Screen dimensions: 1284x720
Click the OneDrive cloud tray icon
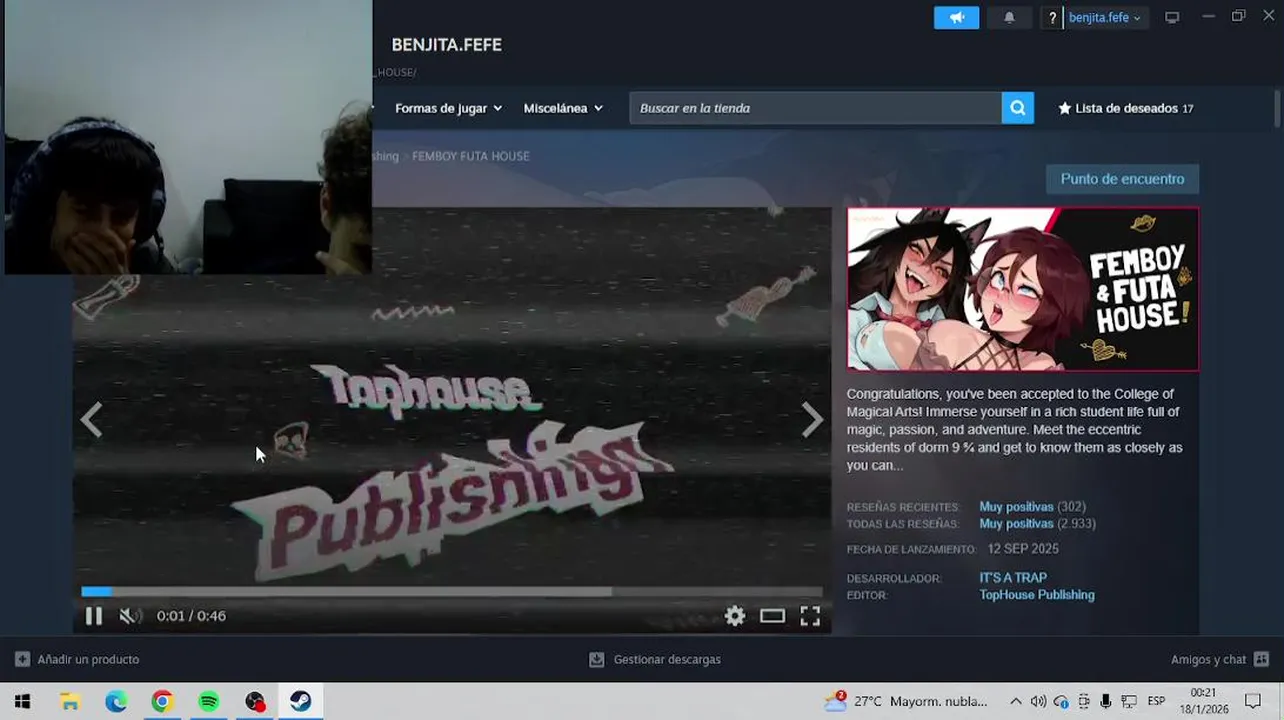coord(1061,701)
